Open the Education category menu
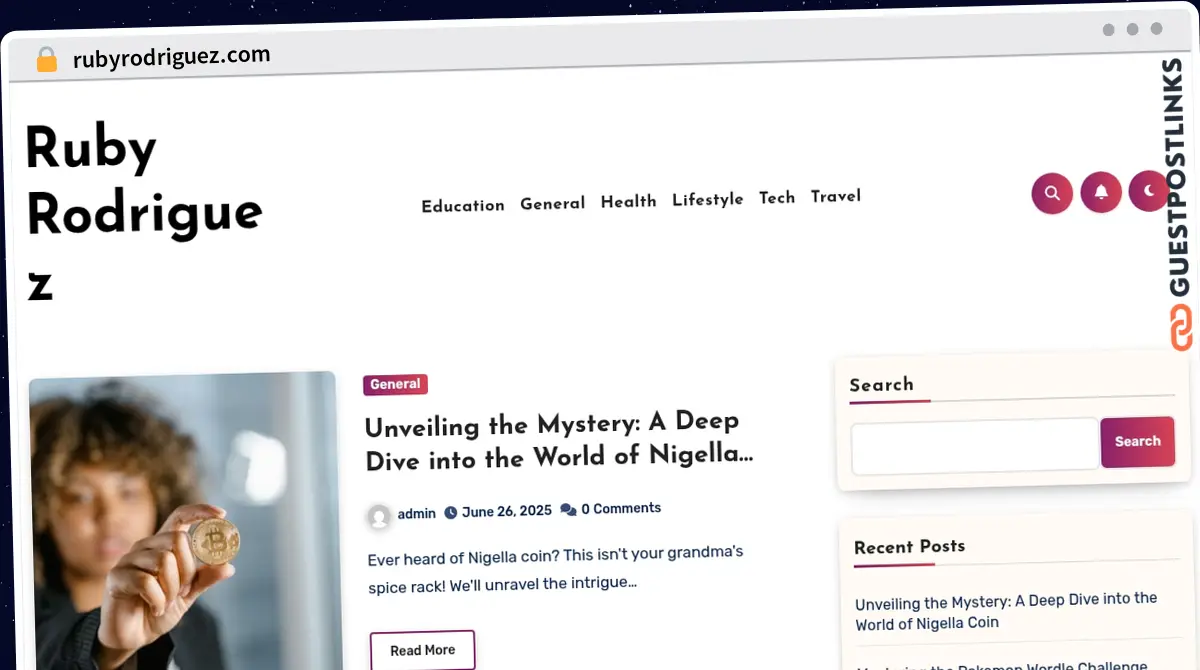 (463, 205)
